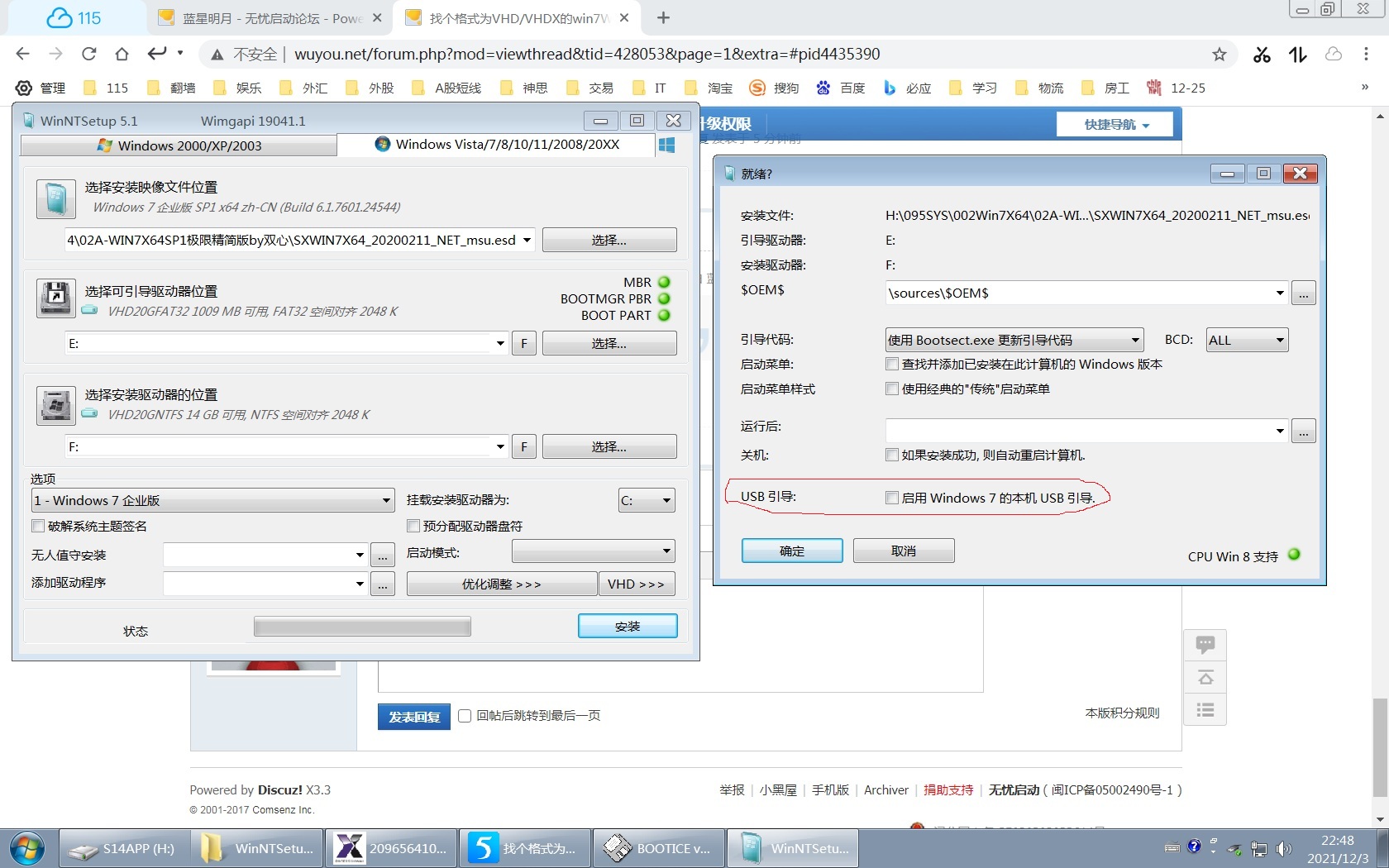This screenshot has height=868, width=1389.
Task: Click 确定 in the 就绪 dialog
Action: tap(792, 551)
